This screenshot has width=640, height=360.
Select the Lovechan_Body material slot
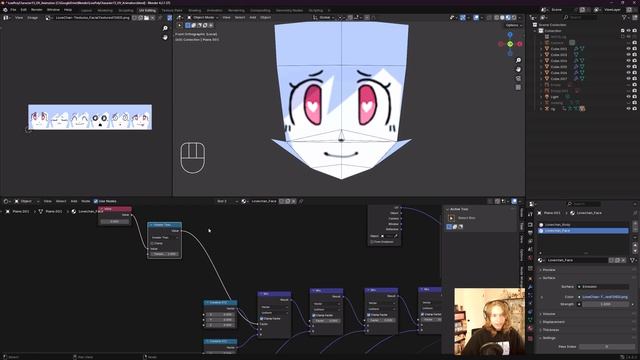pos(583,225)
